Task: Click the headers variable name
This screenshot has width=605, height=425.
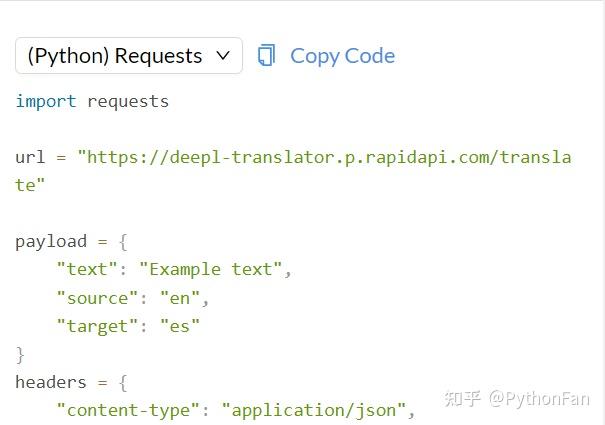Action: [51, 382]
